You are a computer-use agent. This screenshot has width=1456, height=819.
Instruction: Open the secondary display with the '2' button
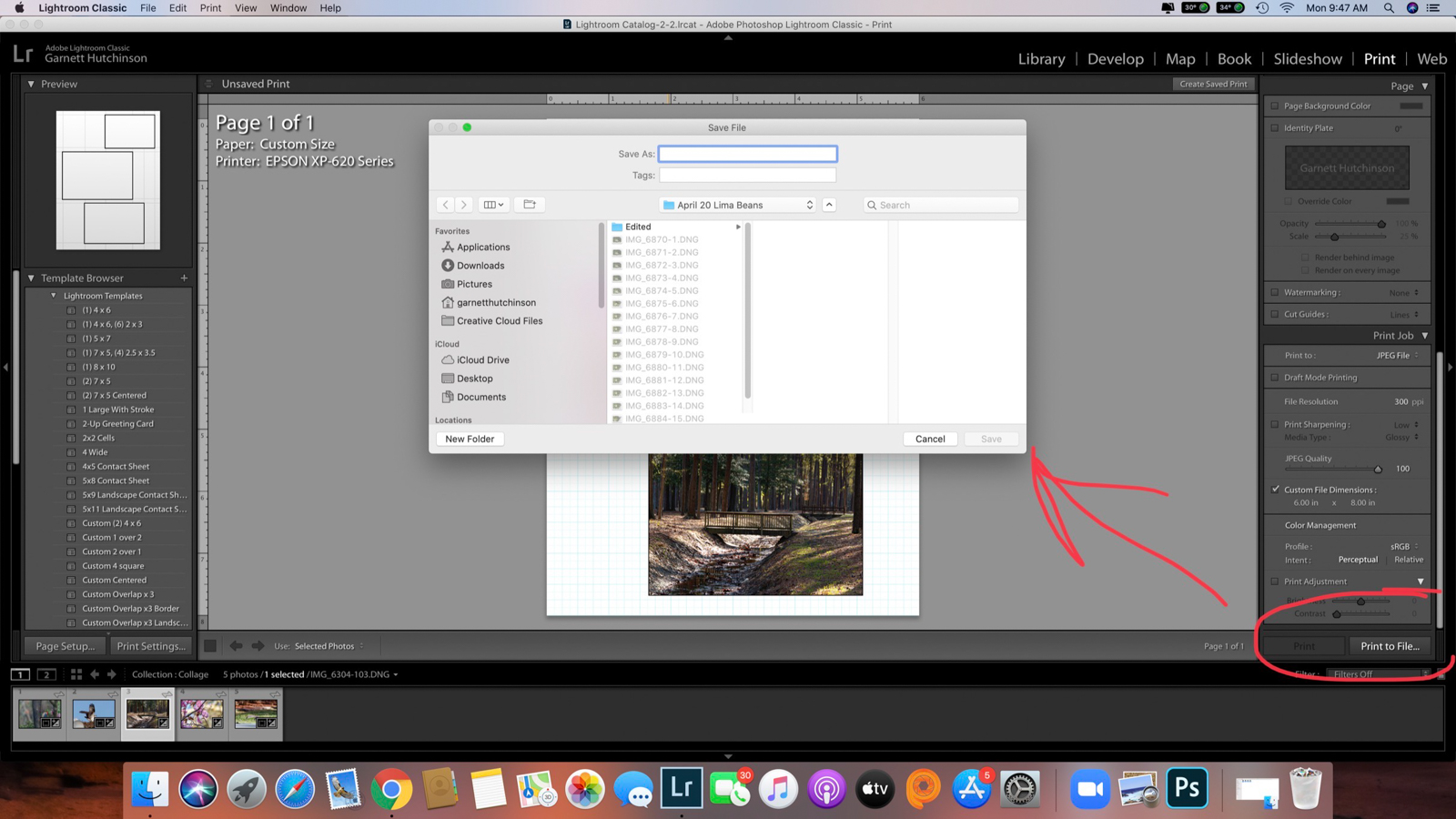(46, 674)
